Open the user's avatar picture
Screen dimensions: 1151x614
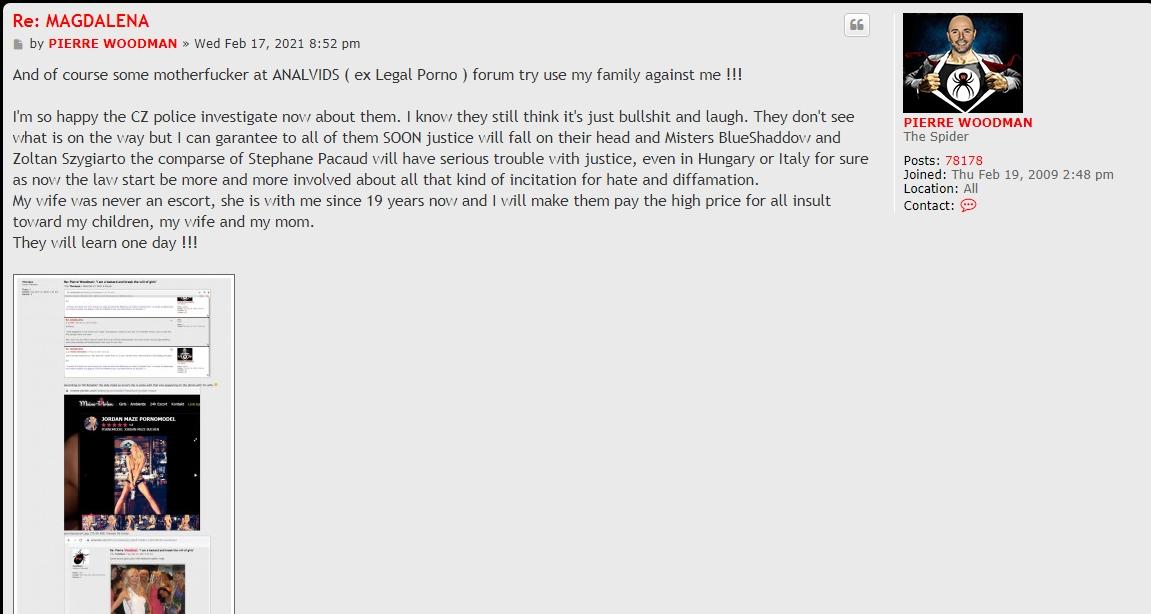coord(962,63)
